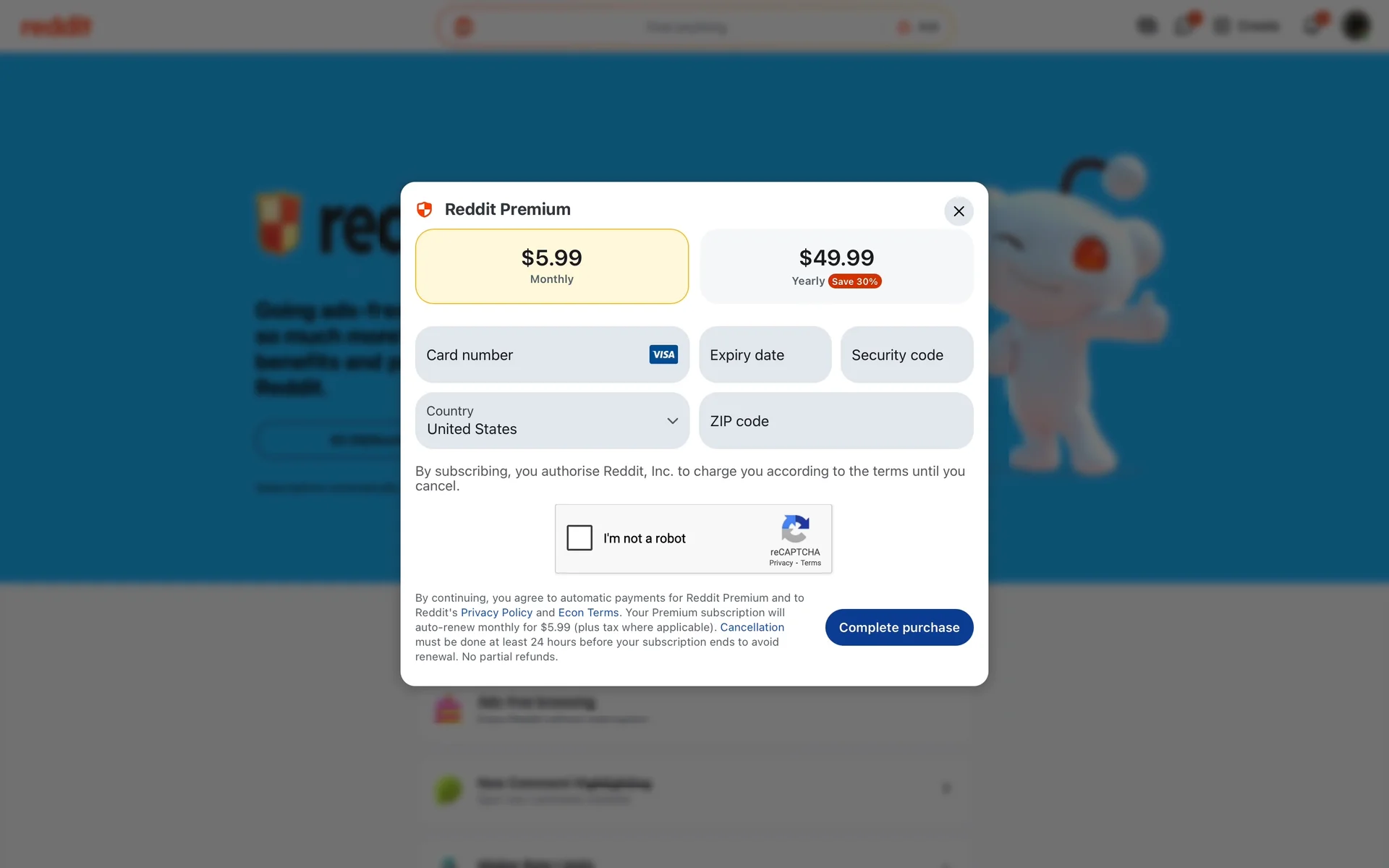1389x868 pixels.
Task: Focus the Card number field
Action: coord(552,354)
